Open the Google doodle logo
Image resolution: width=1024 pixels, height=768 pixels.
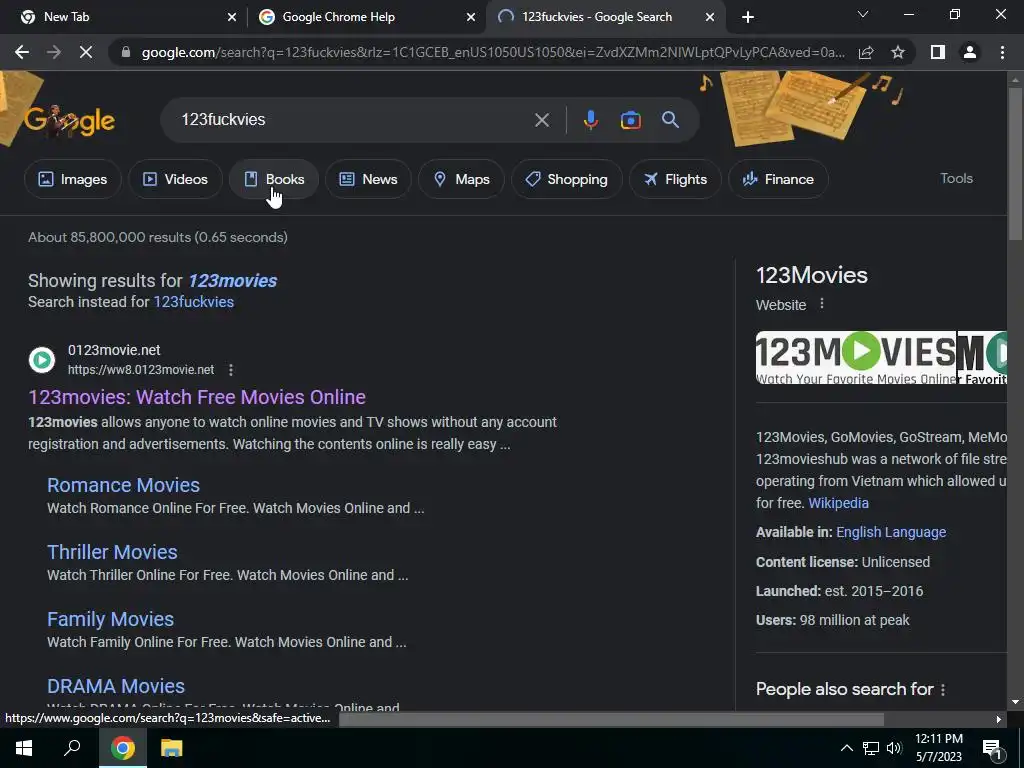69,121
